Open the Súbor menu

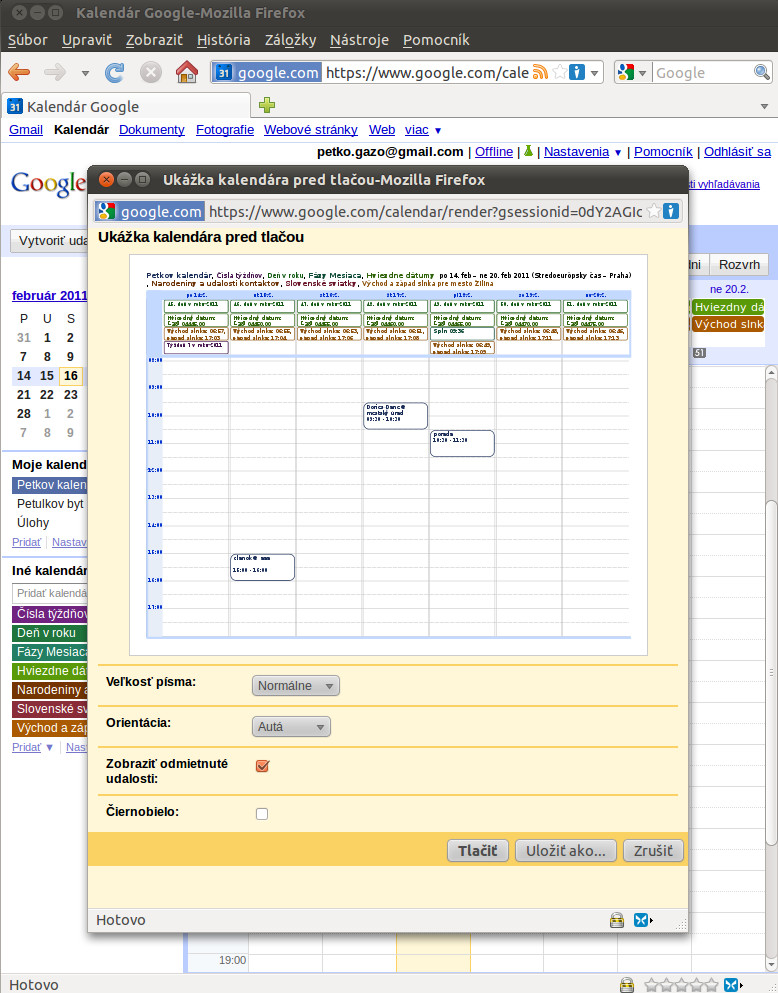(27, 40)
